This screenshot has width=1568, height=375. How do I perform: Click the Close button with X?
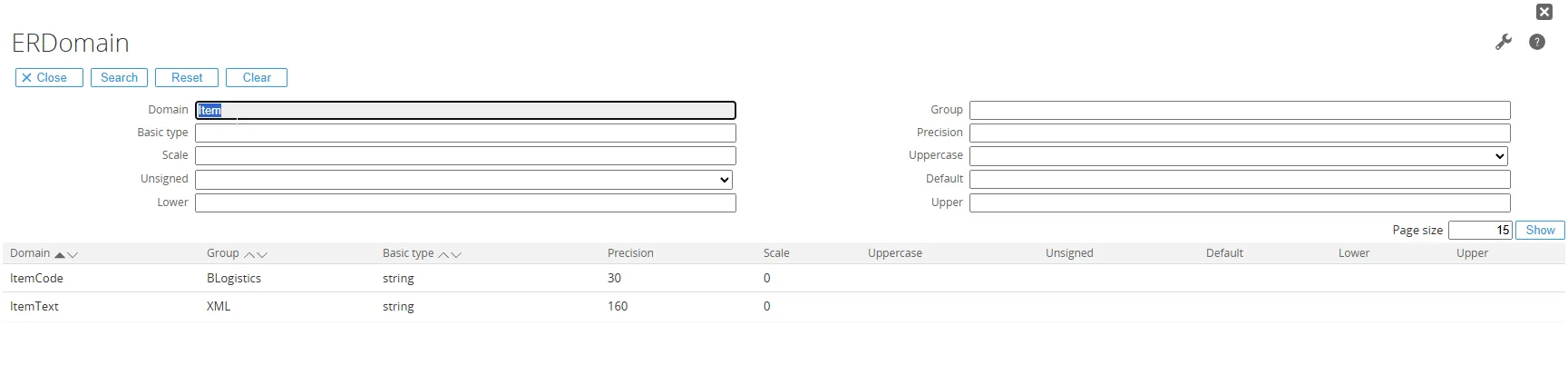click(49, 78)
